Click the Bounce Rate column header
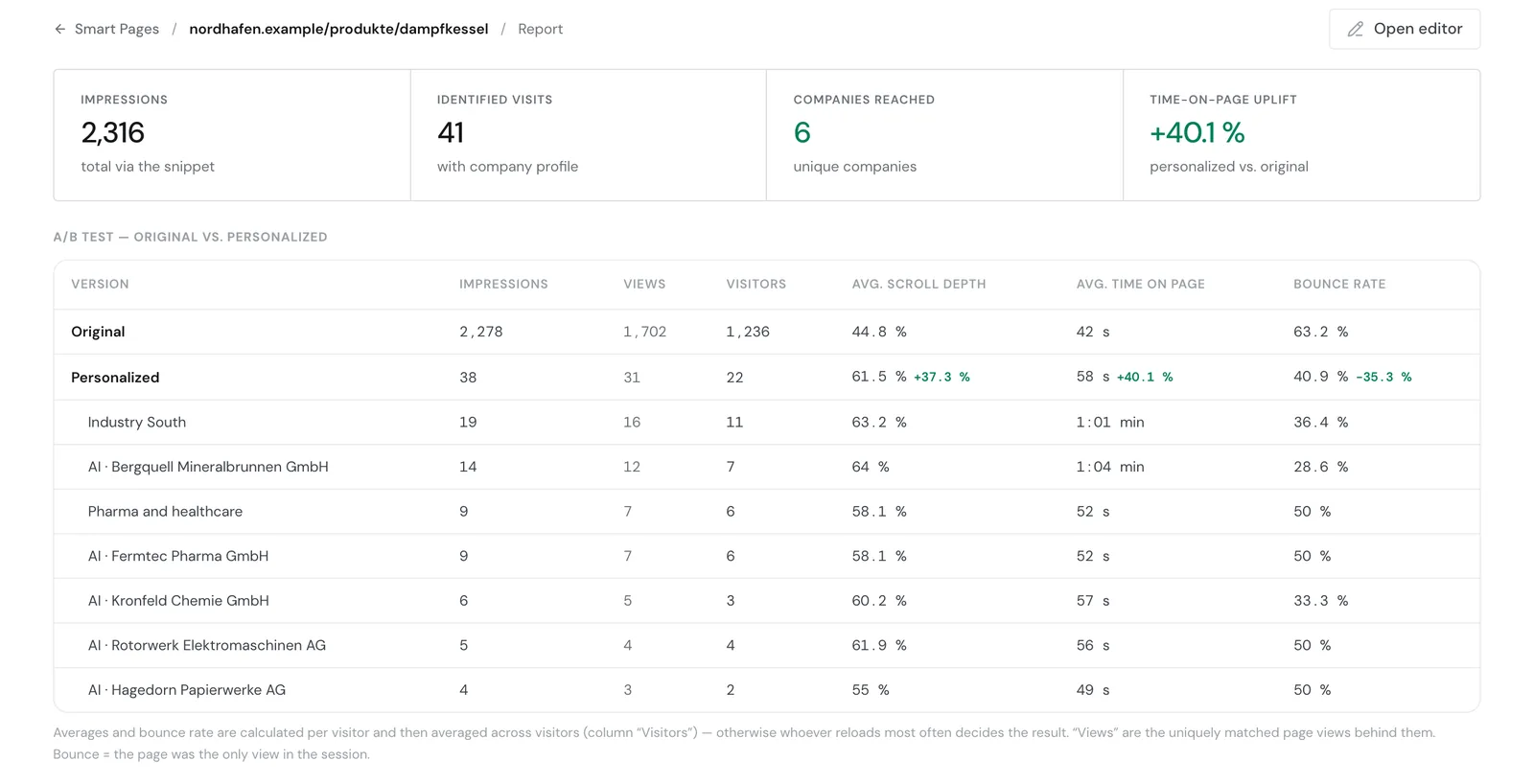Viewport: 1534px width, 784px height. [x=1339, y=285]
